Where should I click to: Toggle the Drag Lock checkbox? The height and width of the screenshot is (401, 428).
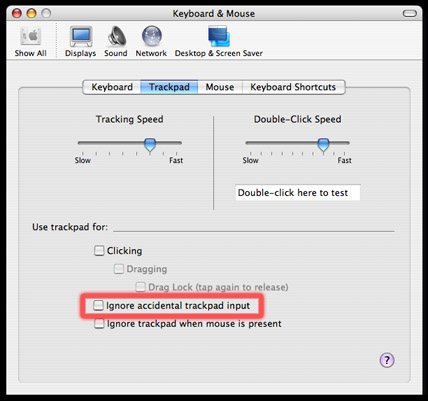coord(140,287)
